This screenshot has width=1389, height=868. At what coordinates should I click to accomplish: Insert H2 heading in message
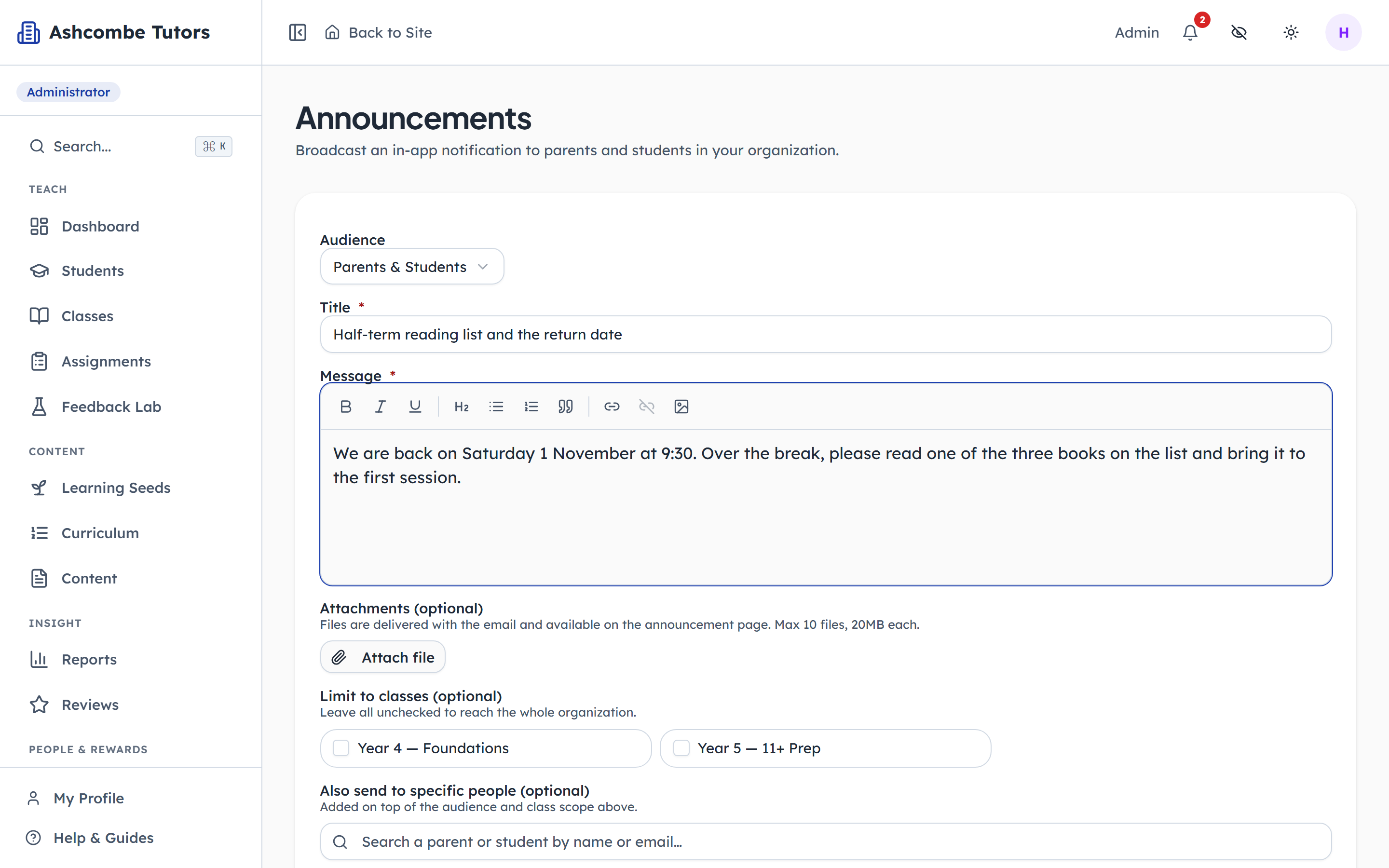point(462,407)
